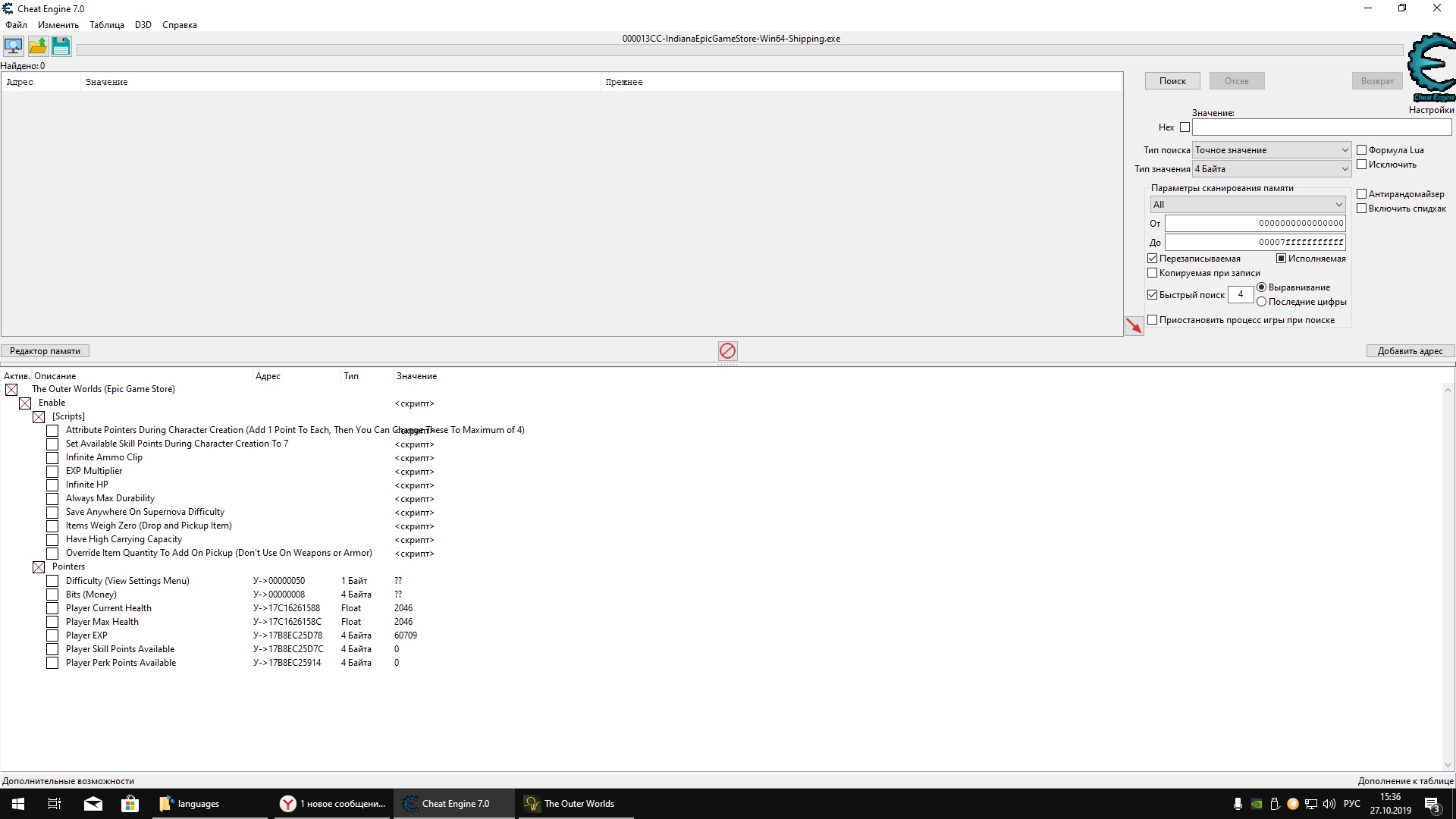
Task: Open Тип значения dropdown
Action: click(x=1271, y=169)
